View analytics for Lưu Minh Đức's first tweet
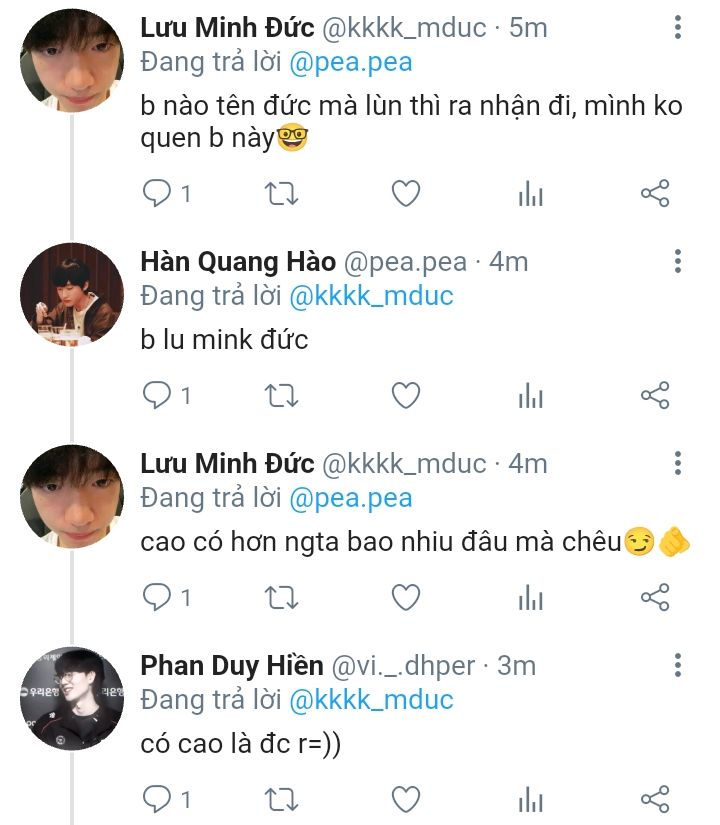This screenshot has width=720, height=825. click(530, 194)
